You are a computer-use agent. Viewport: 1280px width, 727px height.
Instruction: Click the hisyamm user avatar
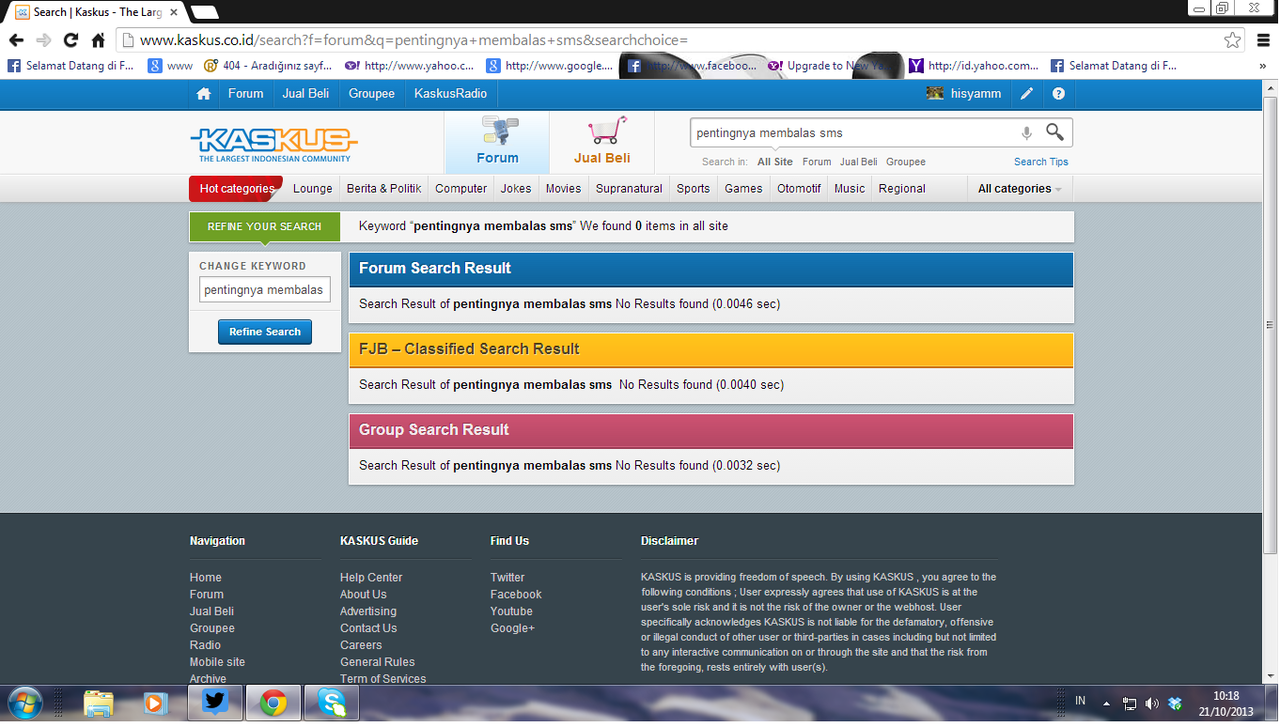935,93
